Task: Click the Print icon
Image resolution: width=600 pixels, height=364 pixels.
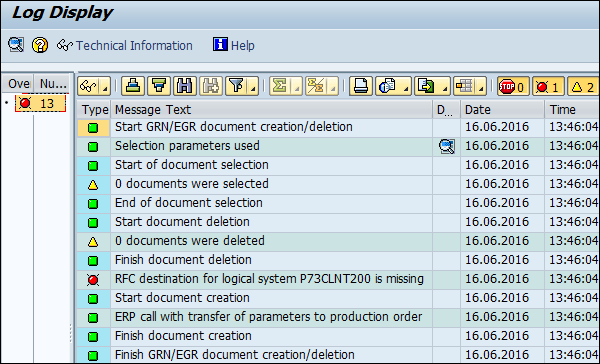Action: [361, 86]
